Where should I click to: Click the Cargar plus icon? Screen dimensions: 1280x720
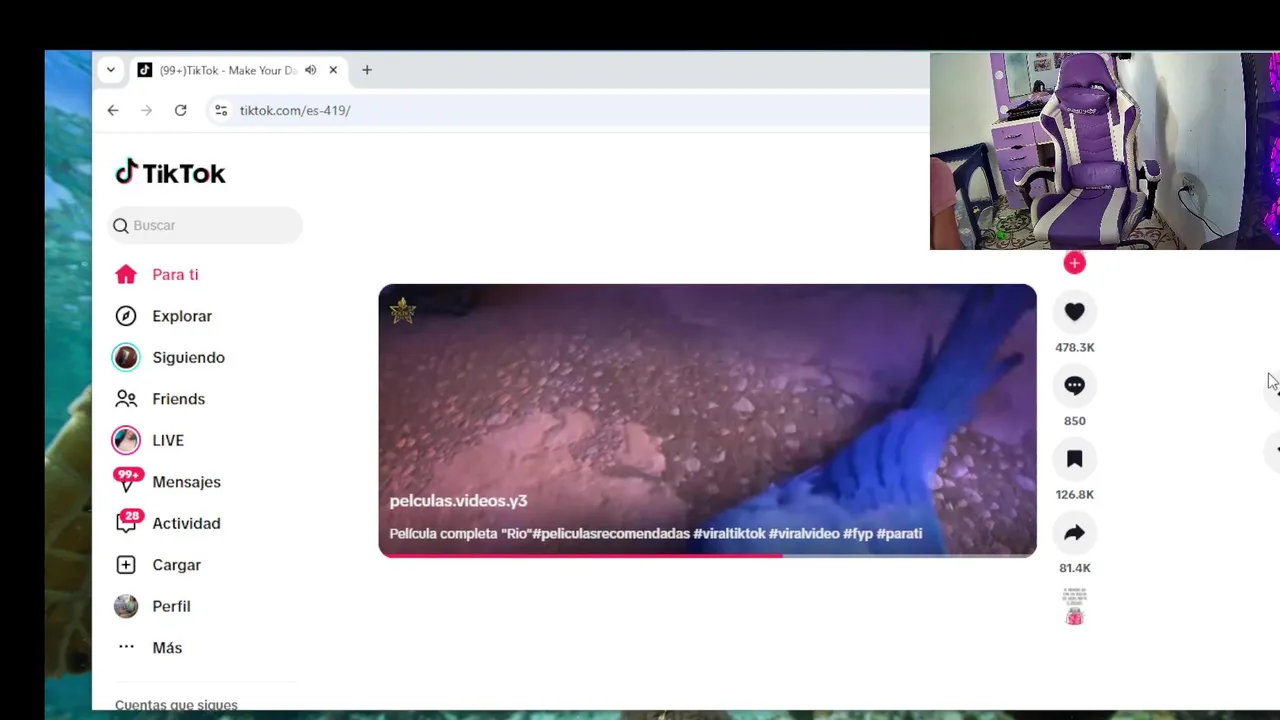coord(126,565)
